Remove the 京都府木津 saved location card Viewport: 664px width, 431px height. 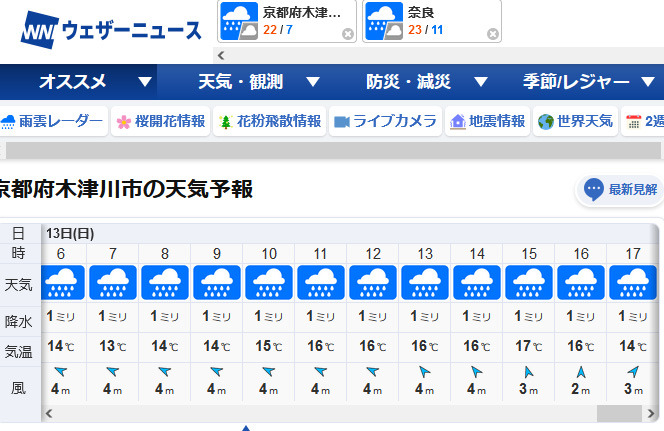coord(348,34)
